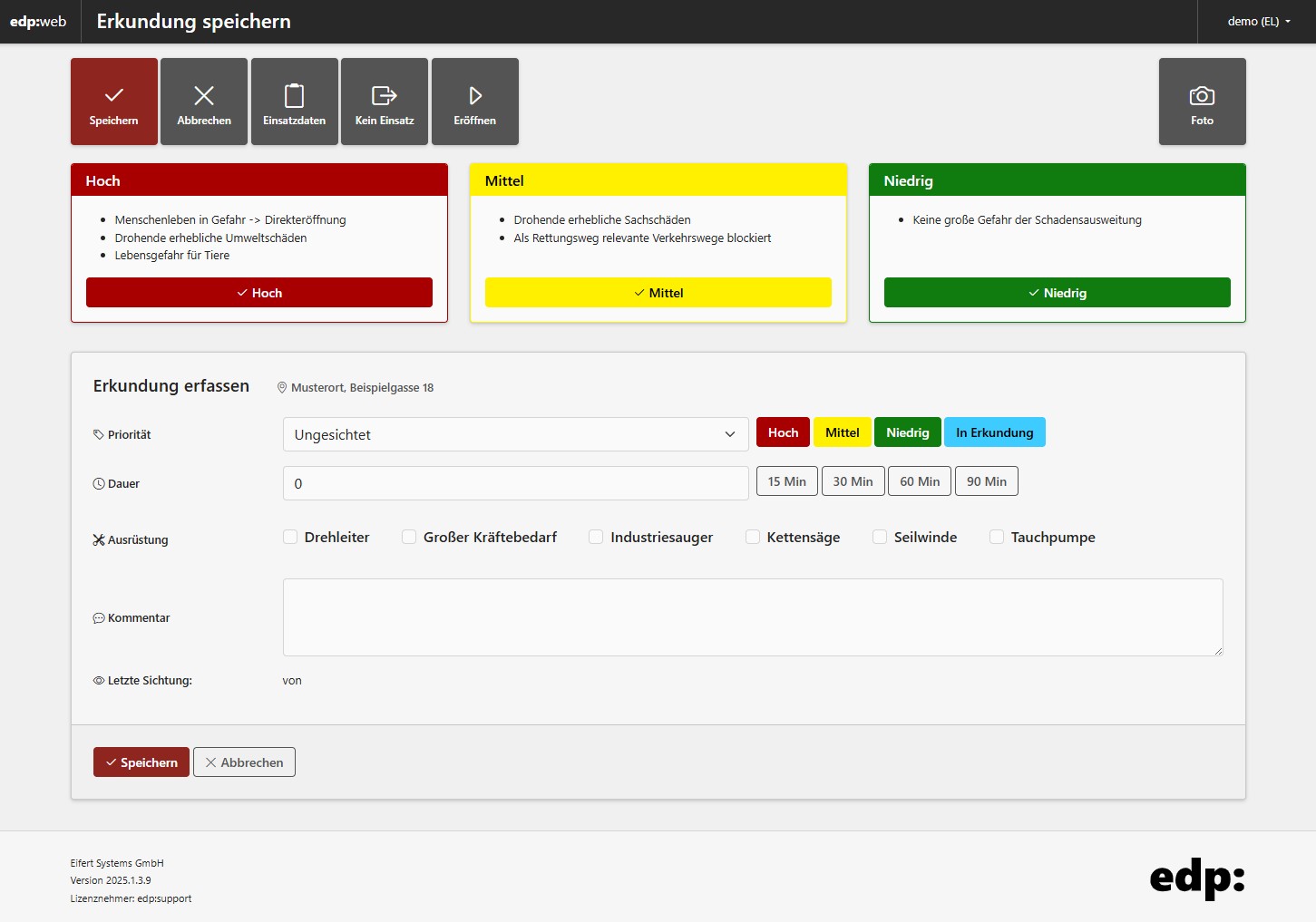1316x922 pixels.
Task: Open the Priorität Ungesichtet dropdown
Action: [x=516, y=434]
